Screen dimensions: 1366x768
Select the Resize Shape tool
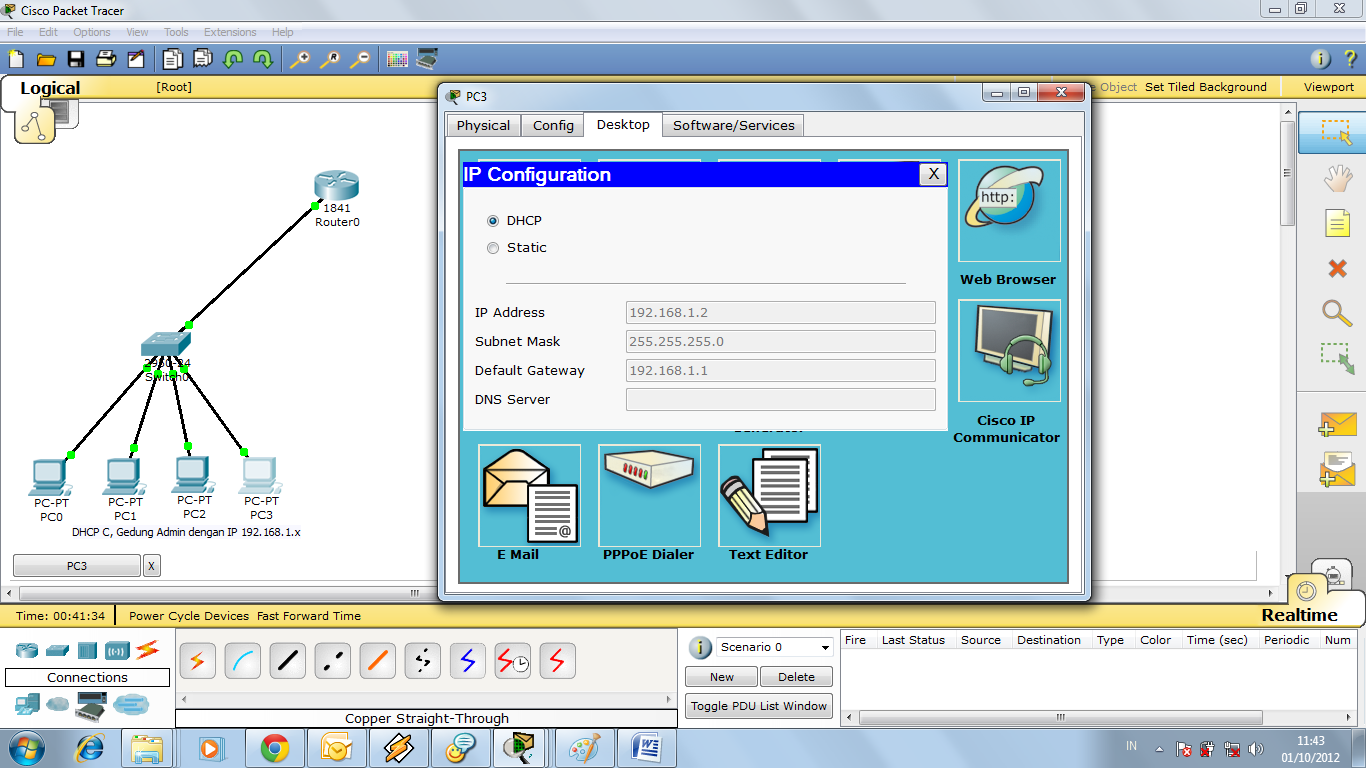(x=1337, y=359)
